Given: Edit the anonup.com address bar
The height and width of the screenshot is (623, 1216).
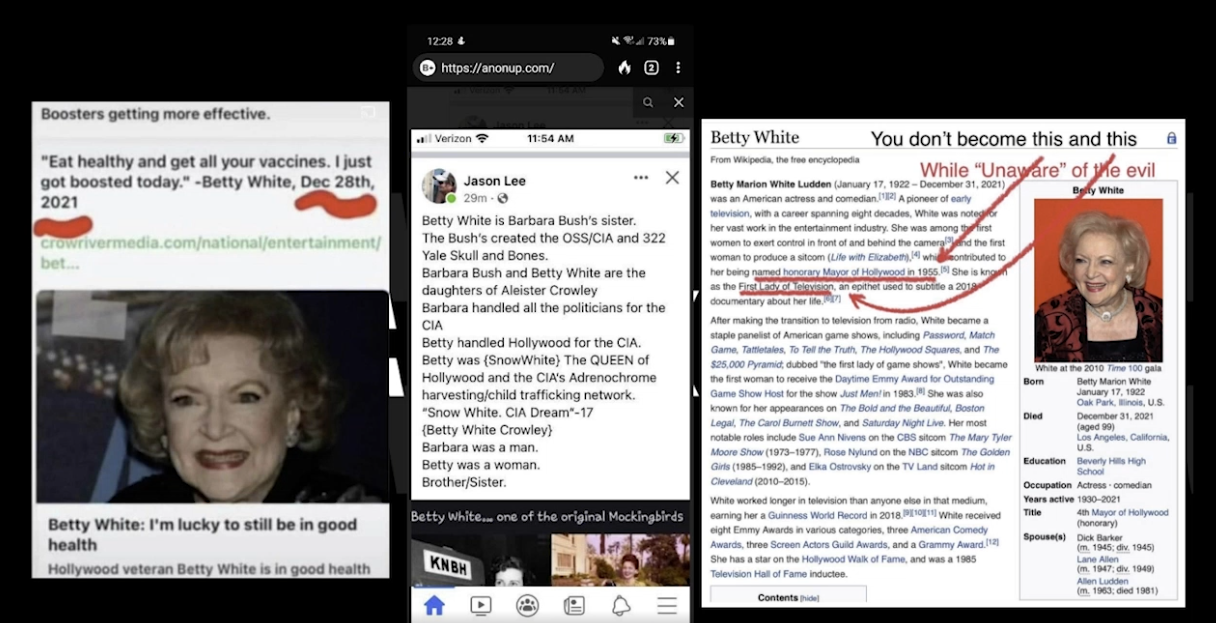Looking at the screenshot, I should 510,68.
